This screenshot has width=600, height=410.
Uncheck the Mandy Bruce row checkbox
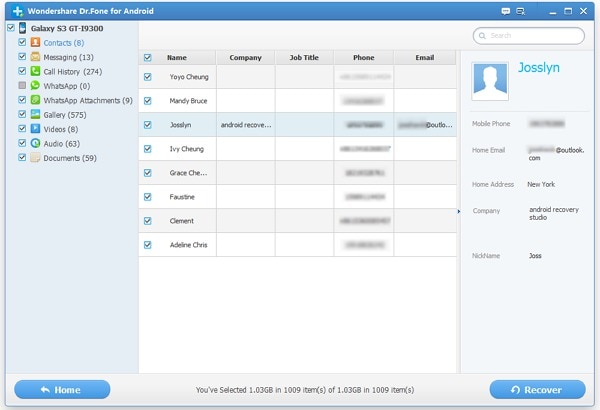click(x=147, y=101)
